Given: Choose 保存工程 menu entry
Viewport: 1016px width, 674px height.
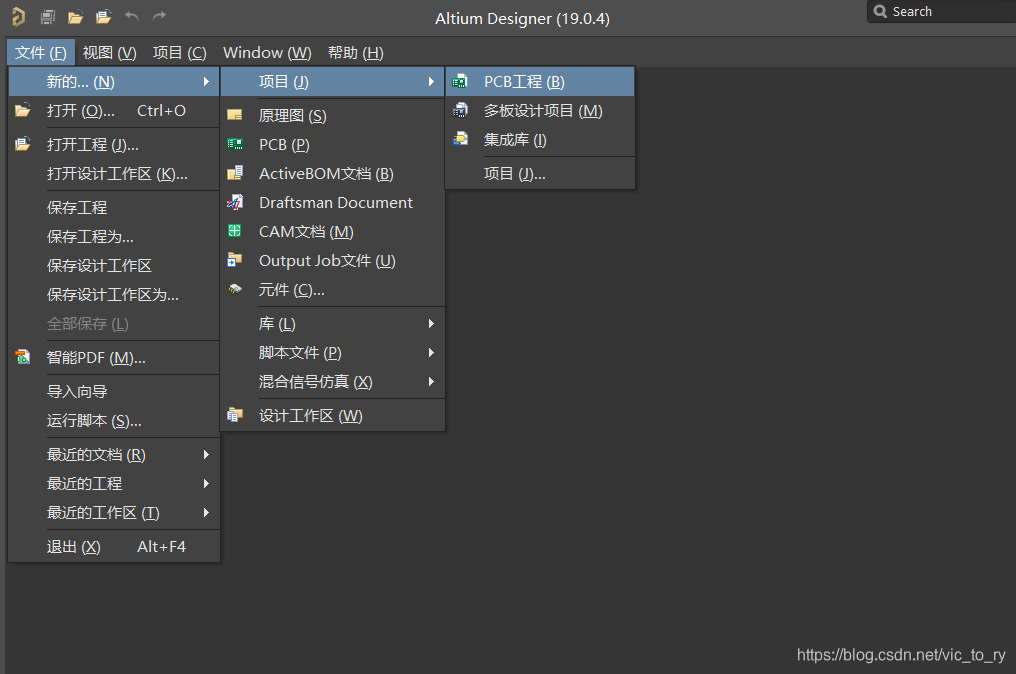Looking at the screenshot, I should [114, 207].
